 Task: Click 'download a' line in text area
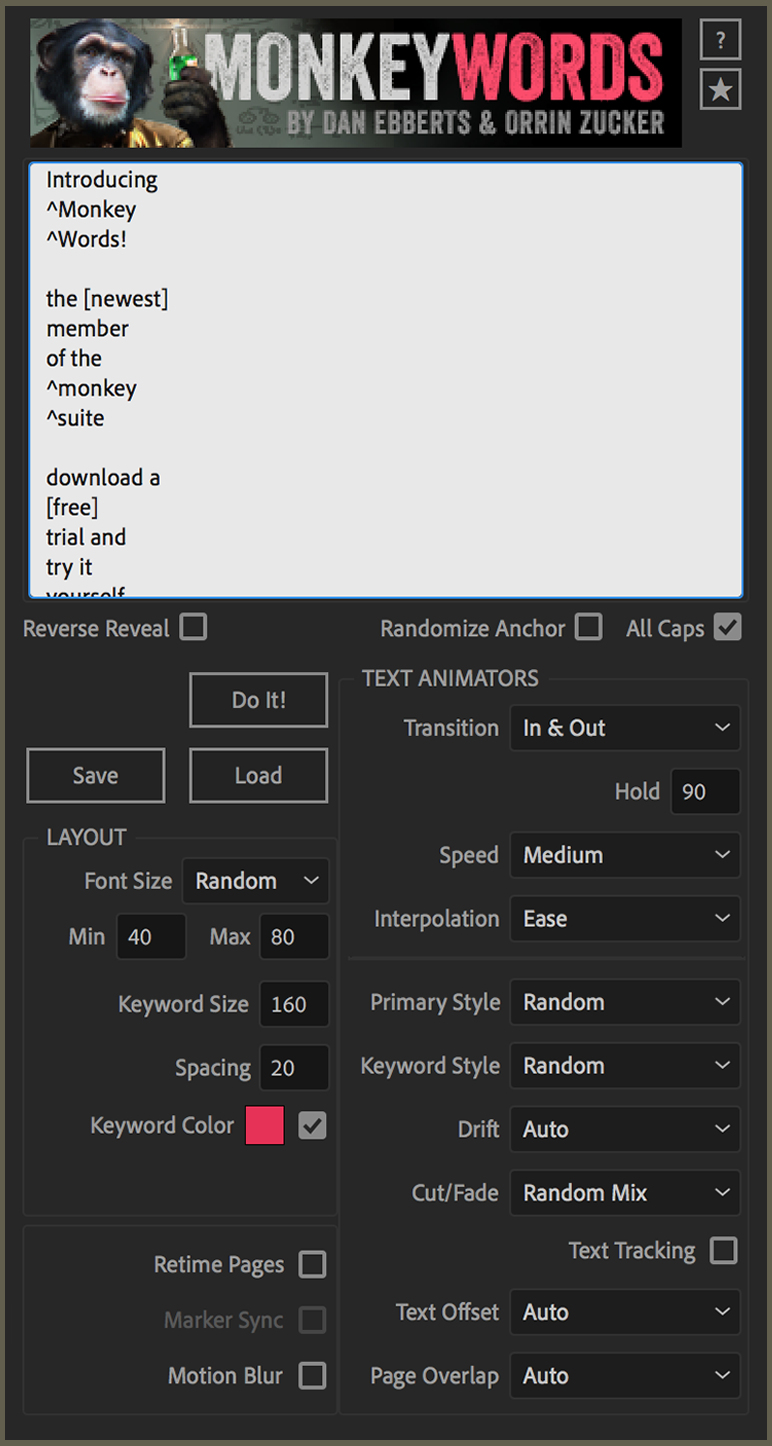pos(103,478)
